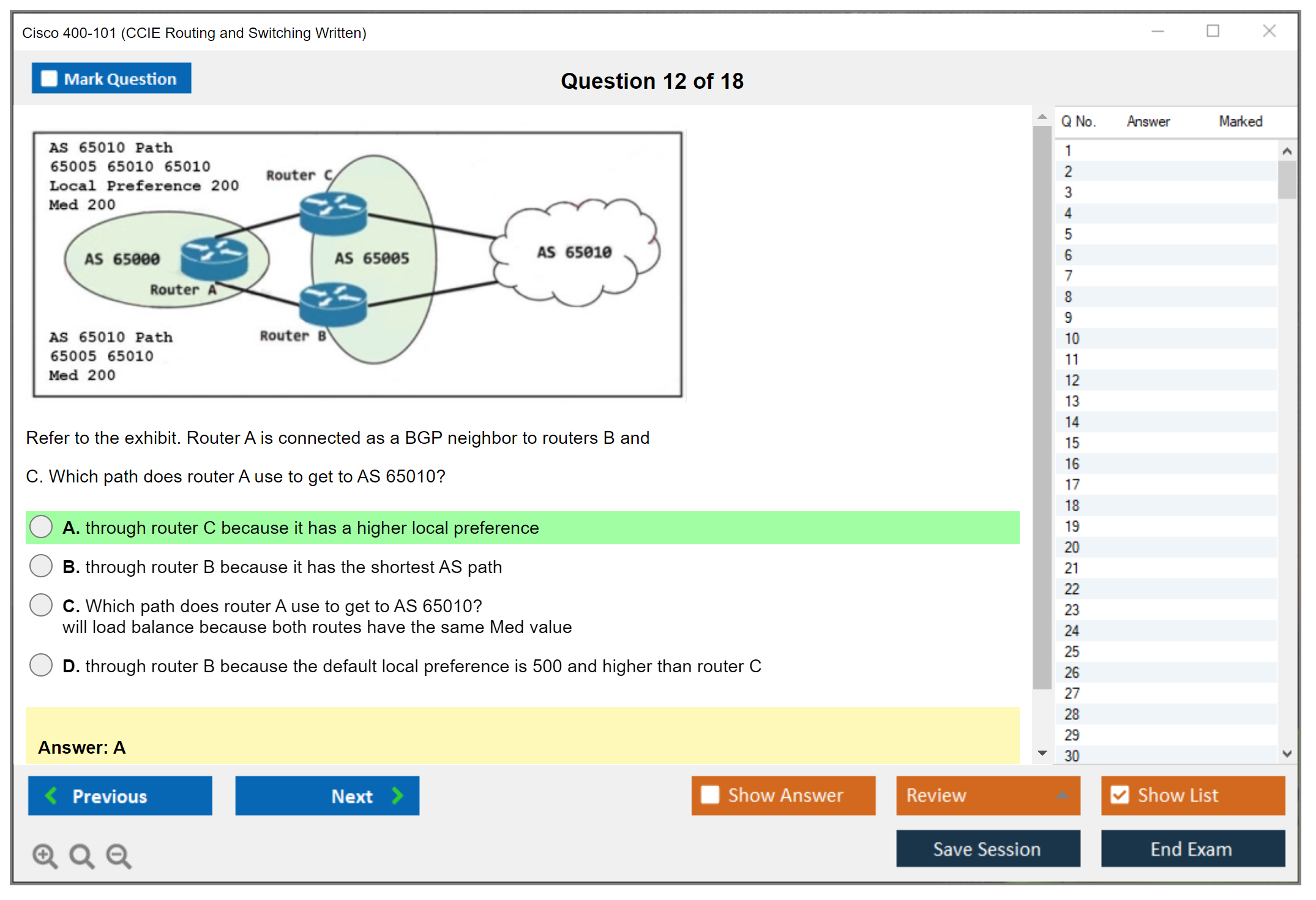Expand the Review dropdown menu
Screen dimensions: 1316x900
pyautogui.click(x=1062, y=795)
